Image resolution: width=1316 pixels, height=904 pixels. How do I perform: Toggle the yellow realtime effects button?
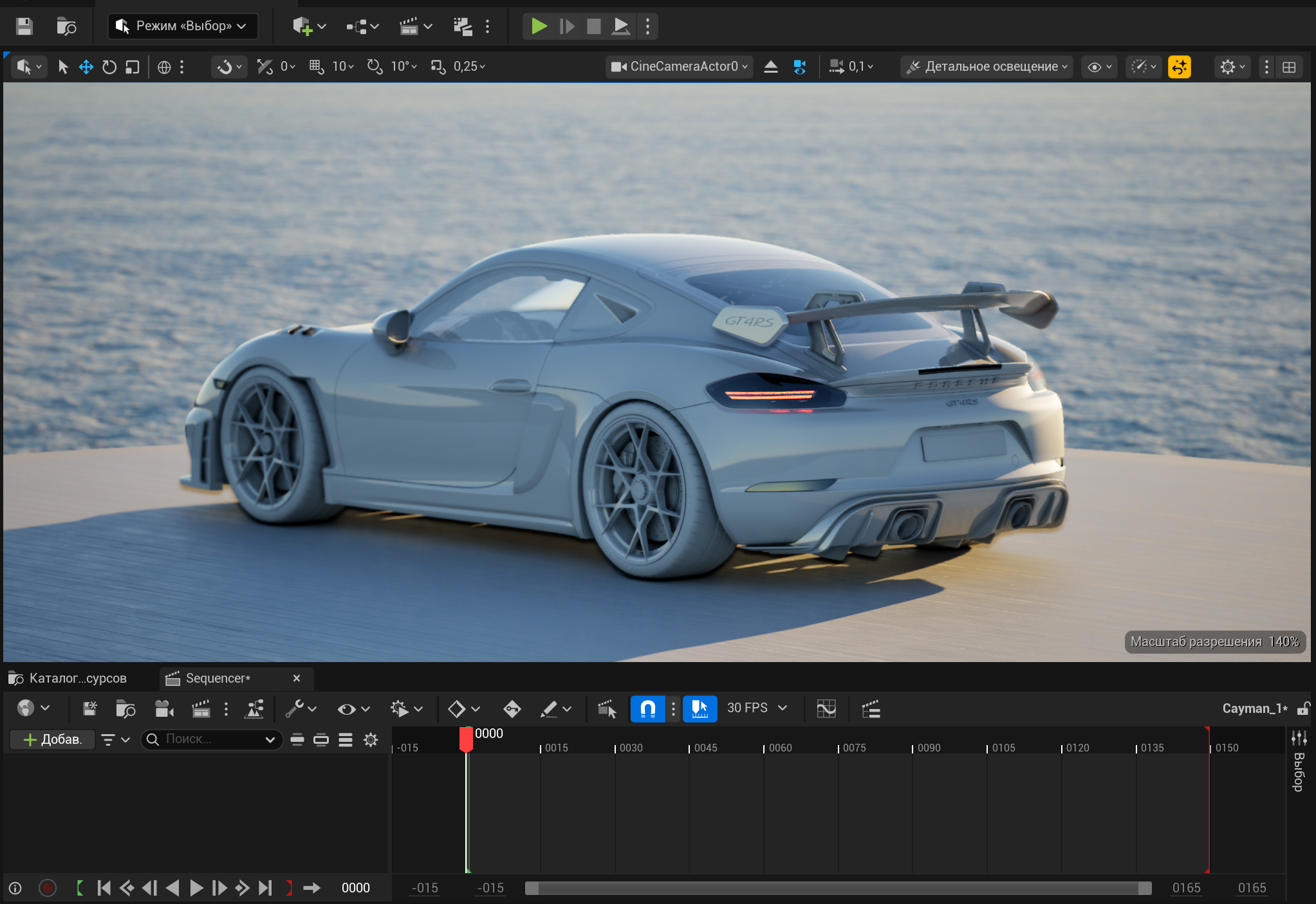coord(1179,67)
